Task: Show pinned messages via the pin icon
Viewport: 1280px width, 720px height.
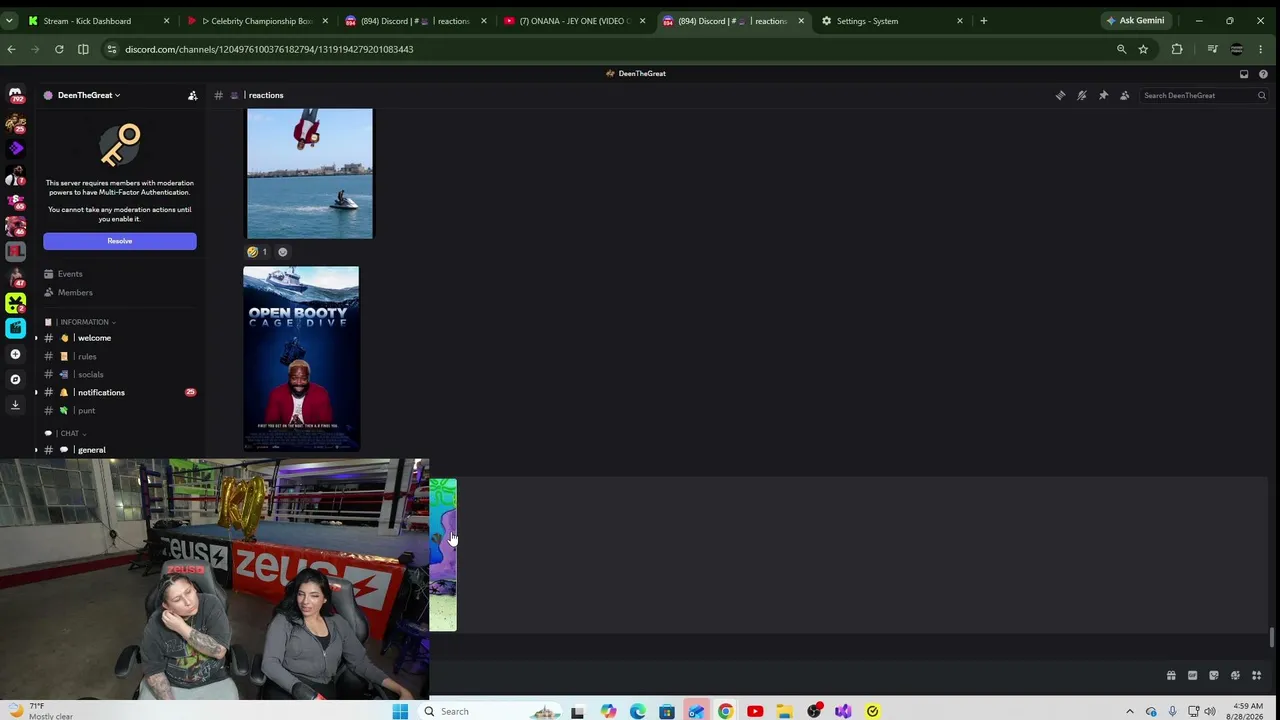Action: point(1103,95)
